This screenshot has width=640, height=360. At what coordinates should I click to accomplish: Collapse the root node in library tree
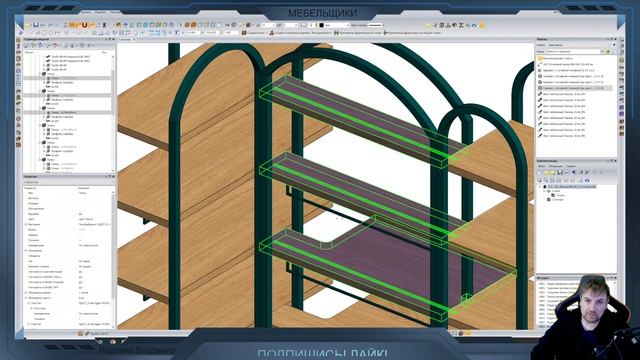click(x=540, y=187)
